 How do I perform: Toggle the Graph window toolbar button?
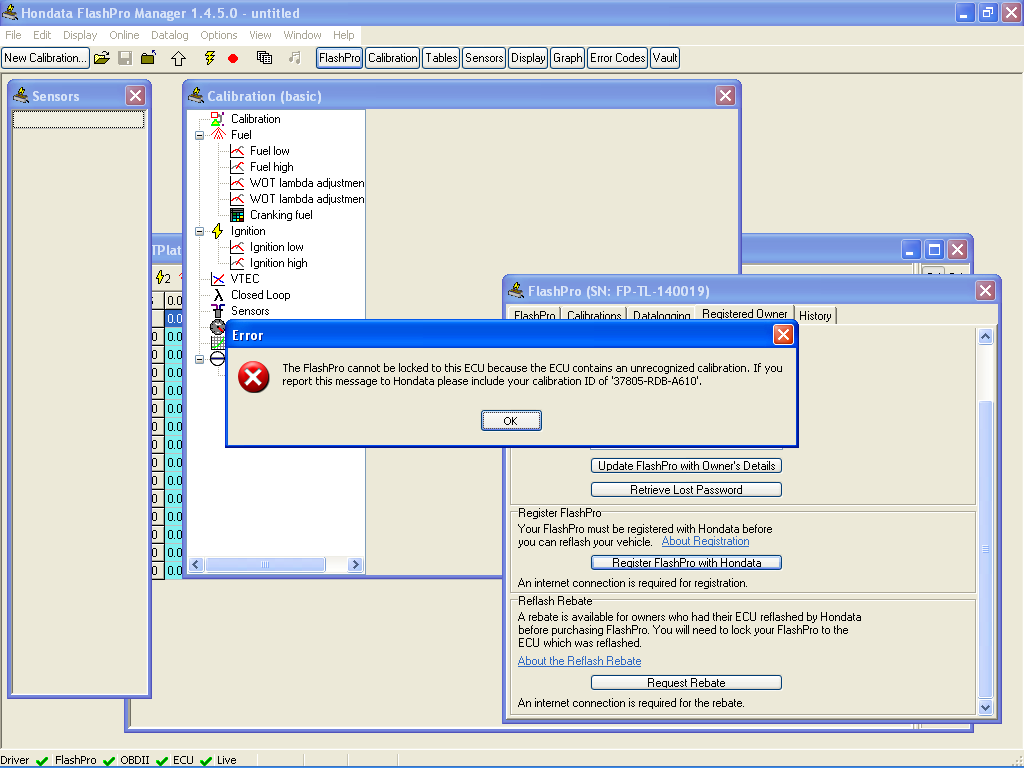tap(567, 58)
